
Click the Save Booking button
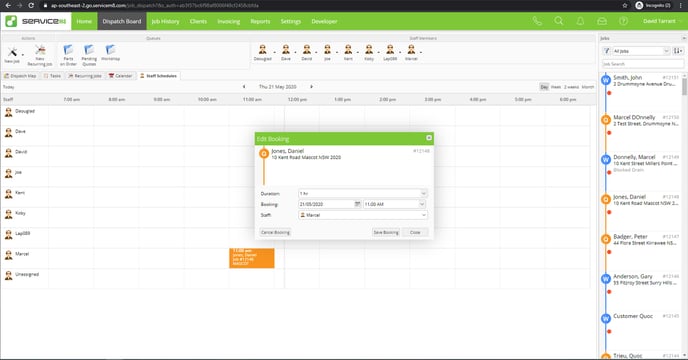[386, 232]
